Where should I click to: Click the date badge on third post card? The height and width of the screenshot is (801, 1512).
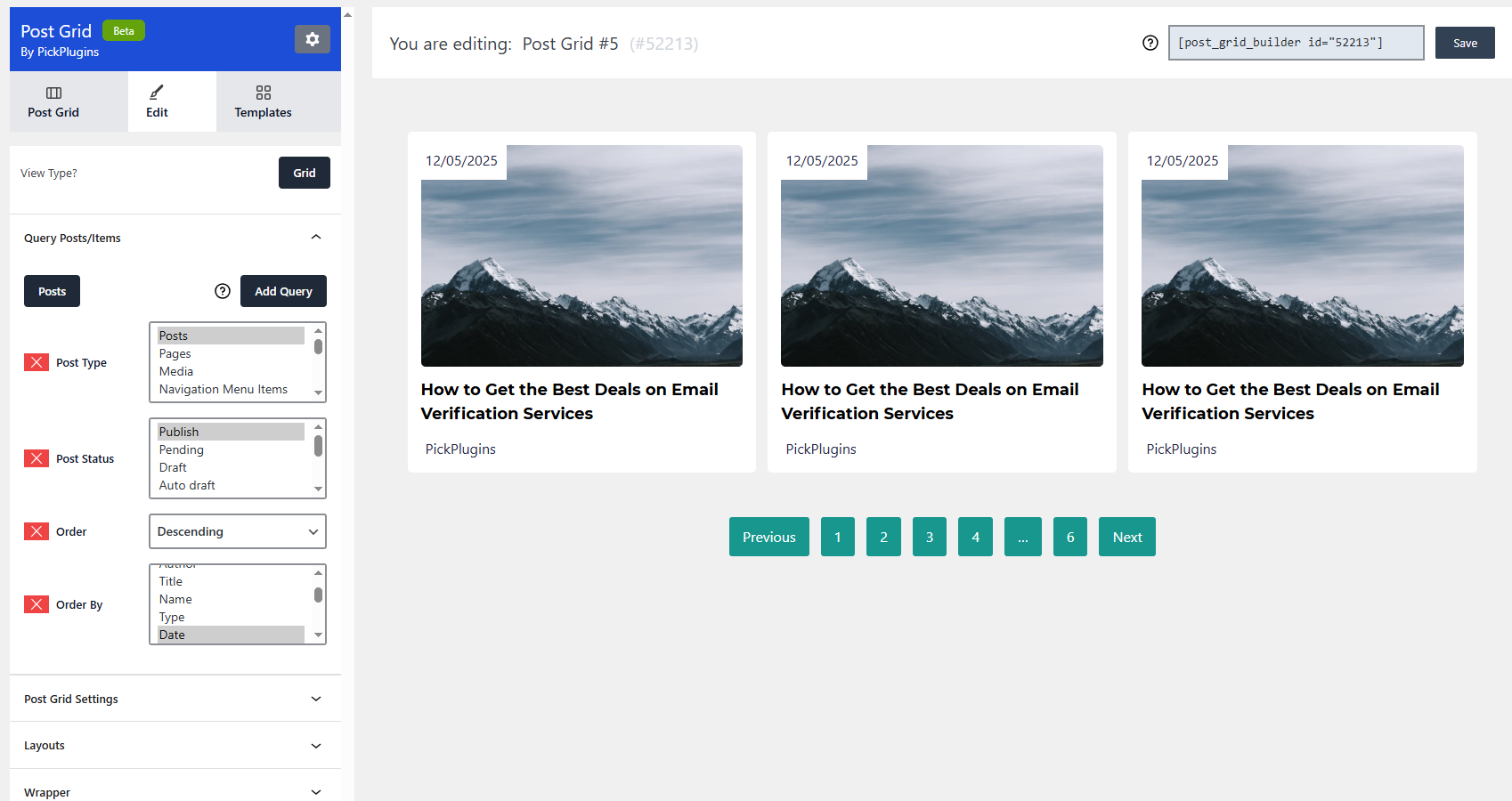click(1183, 161)
